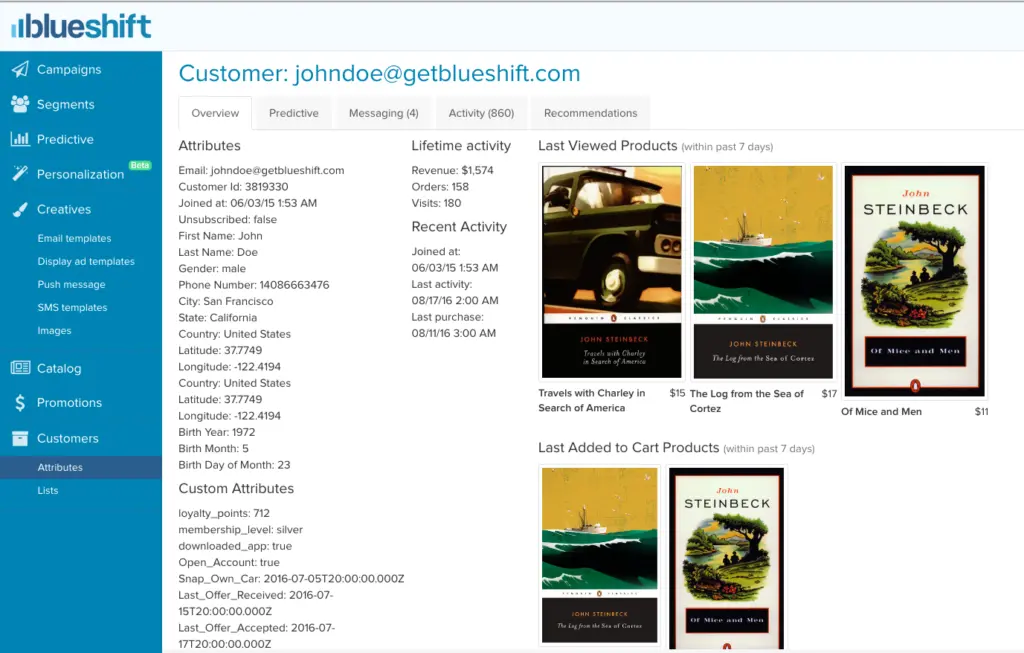
Task: Click 'Open_Account: true' attribute
Action: 229,562
